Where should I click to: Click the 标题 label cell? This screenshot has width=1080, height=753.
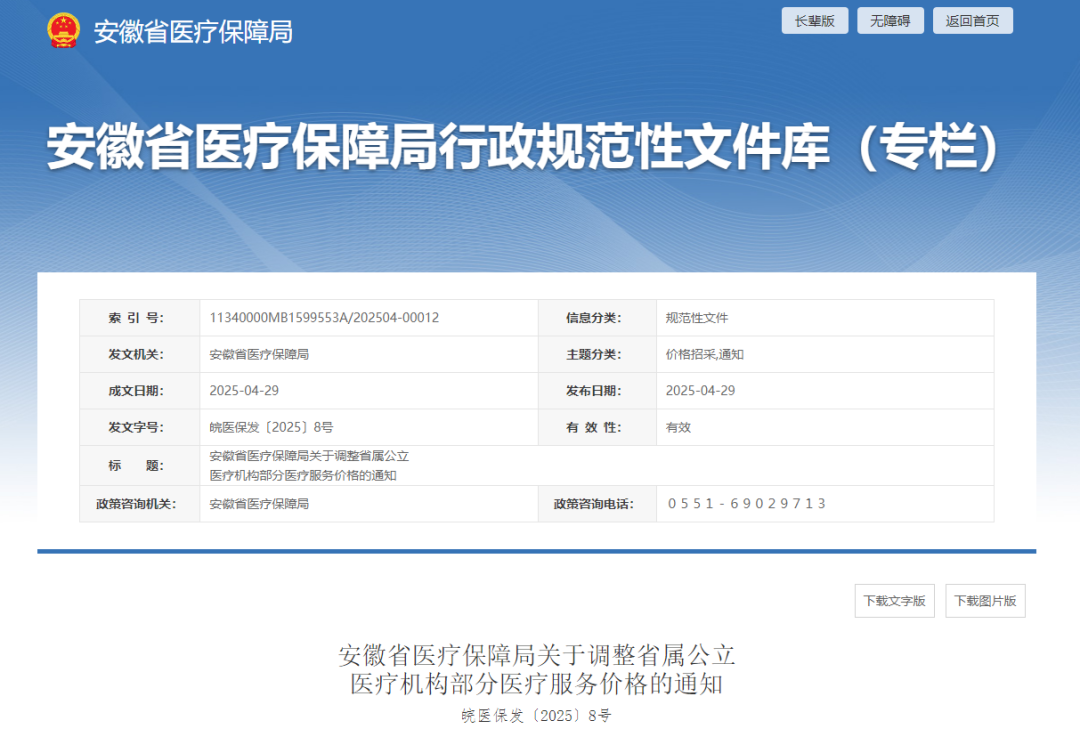[x=140, y=466]
